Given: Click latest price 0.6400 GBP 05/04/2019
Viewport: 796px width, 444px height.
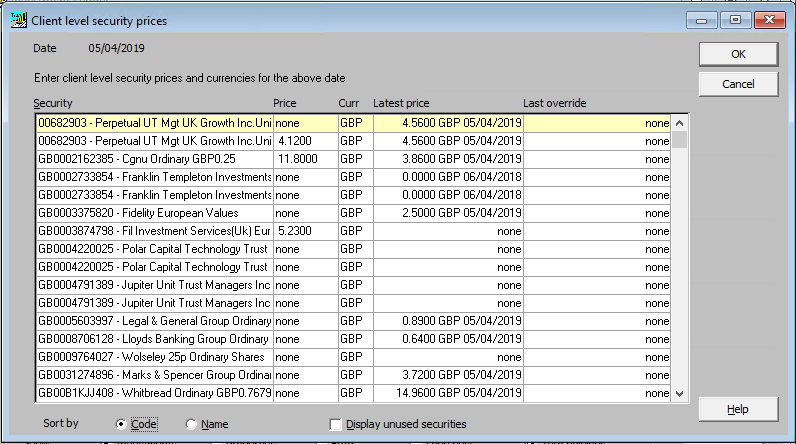Looking at the screenshot, I should pyautogui.click(x=448, y=339).
